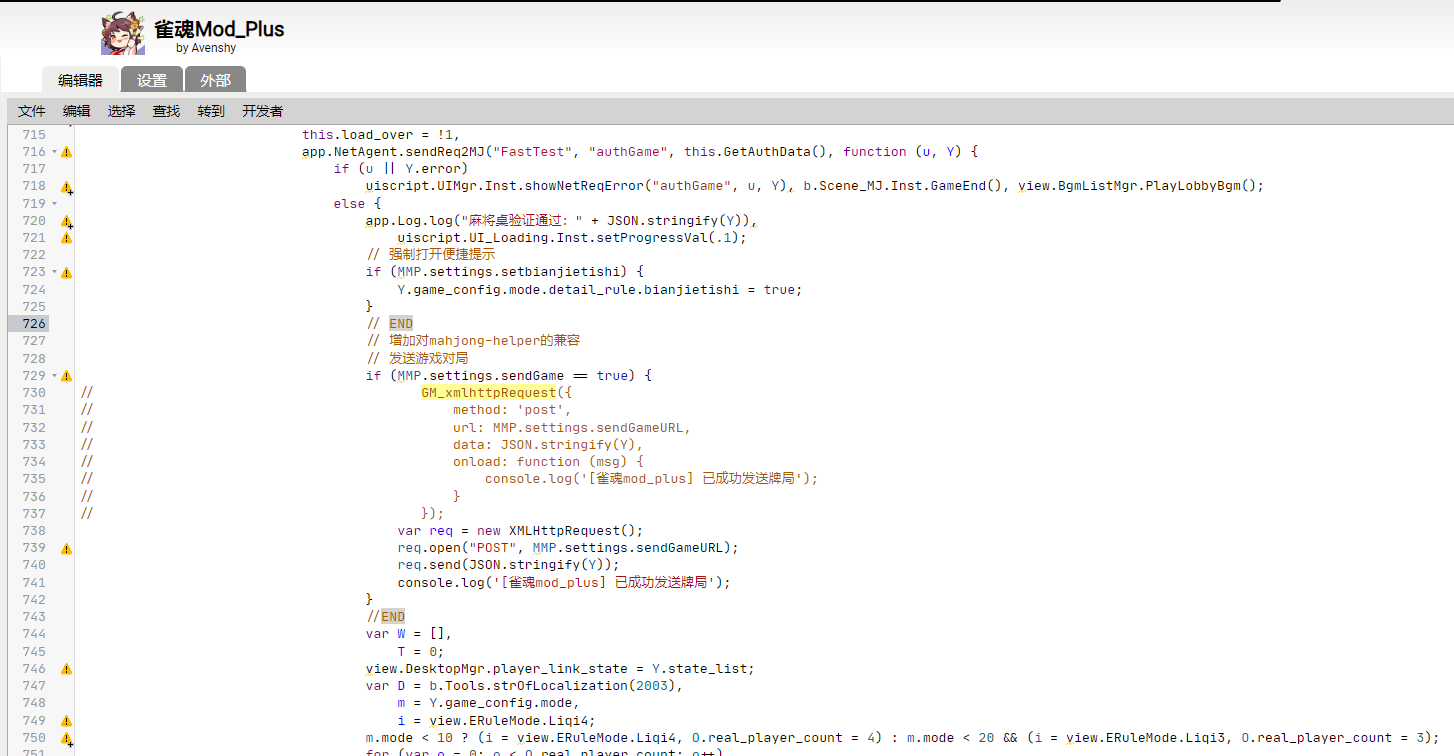Viewport: 1454px width, 756px height.
Task: Click the warning icon on line 746
Action: pos(66,669)
